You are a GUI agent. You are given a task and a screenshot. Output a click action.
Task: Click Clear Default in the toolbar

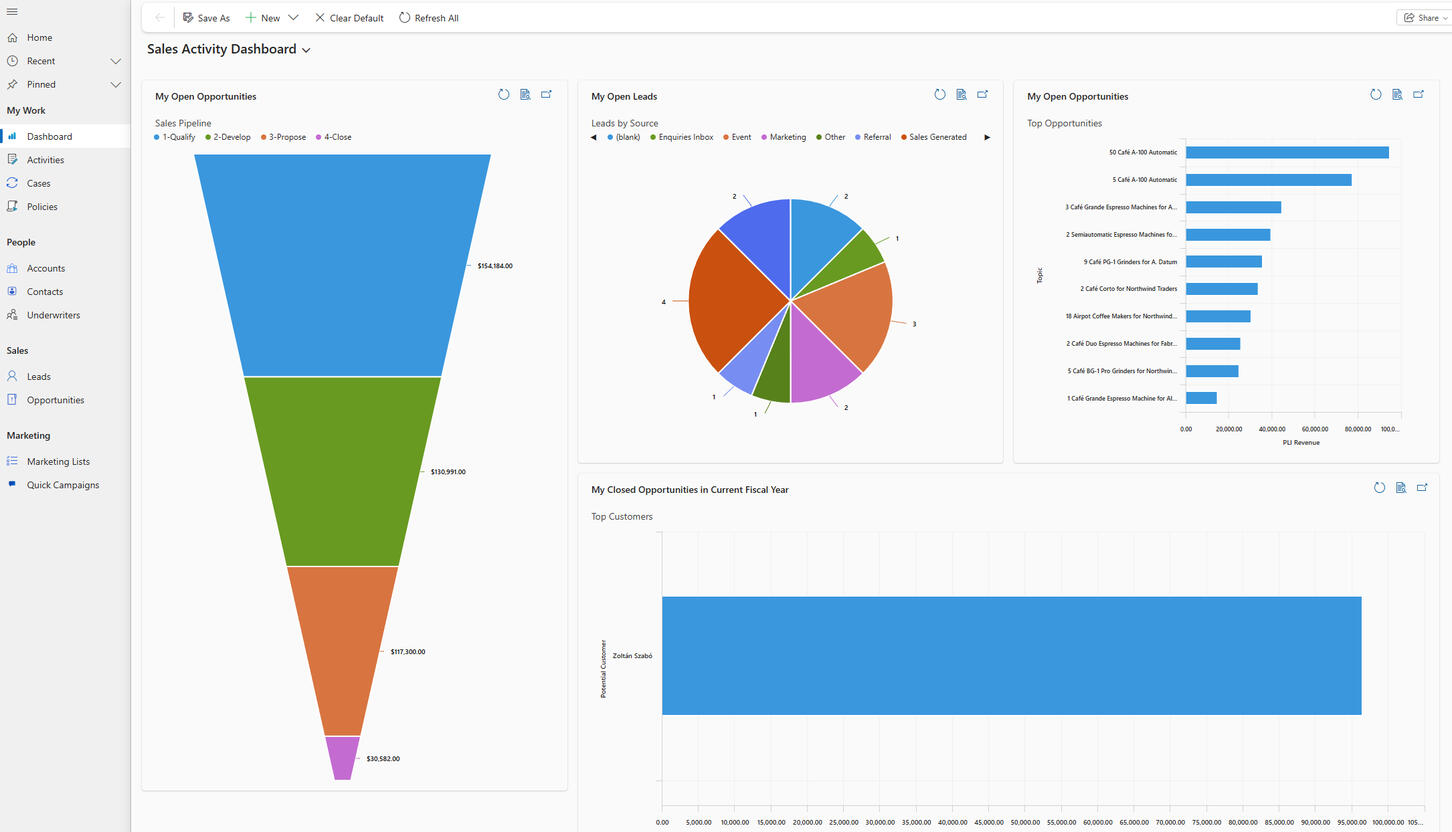[x=349, y=17]
